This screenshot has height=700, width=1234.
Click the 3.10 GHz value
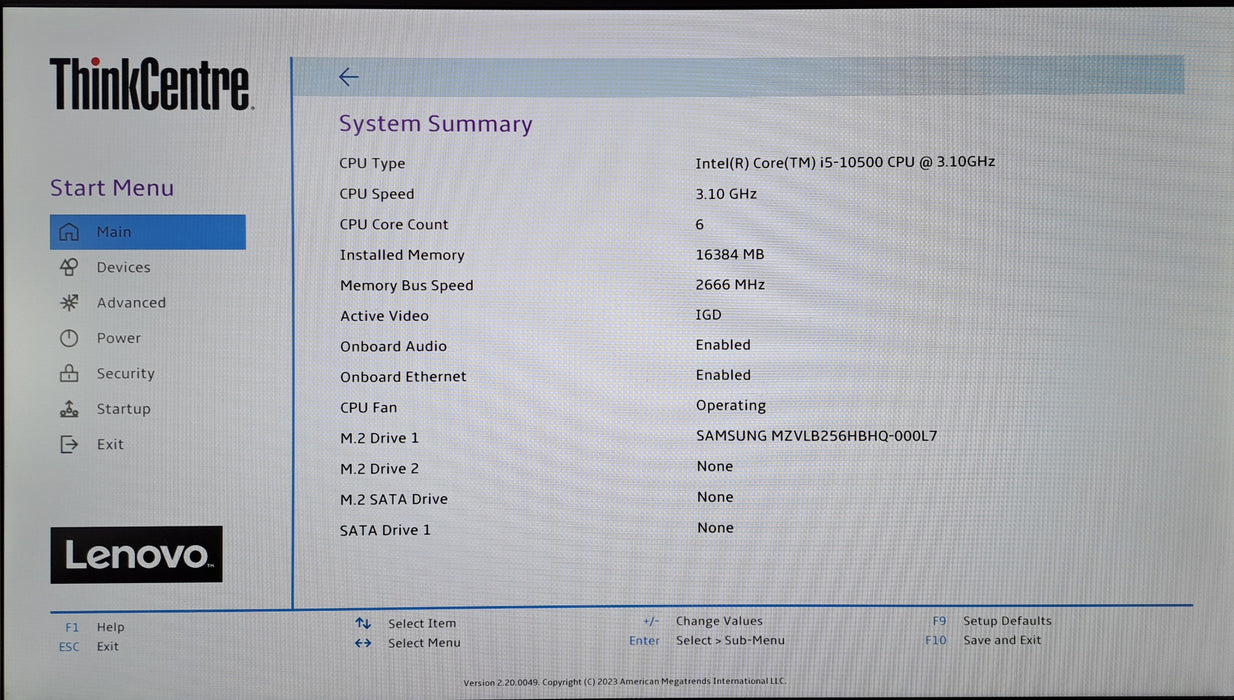pyautogui.click(x=726, y=193)
